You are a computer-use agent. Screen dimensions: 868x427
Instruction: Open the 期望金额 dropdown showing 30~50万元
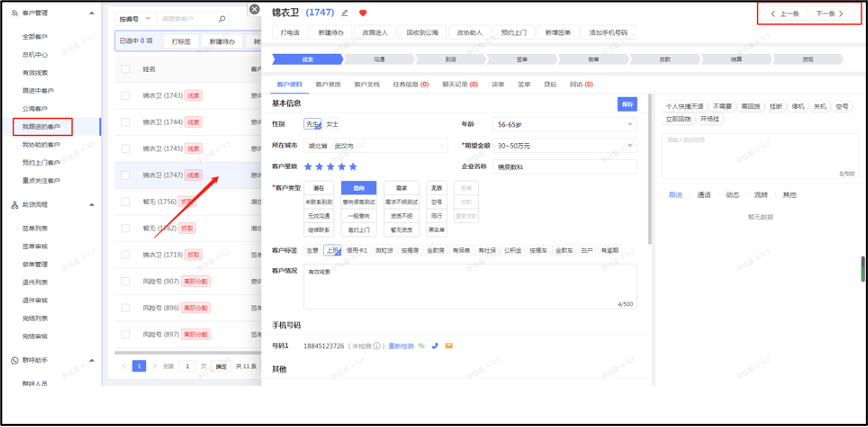pyautogui.click(x=565, y=146)
